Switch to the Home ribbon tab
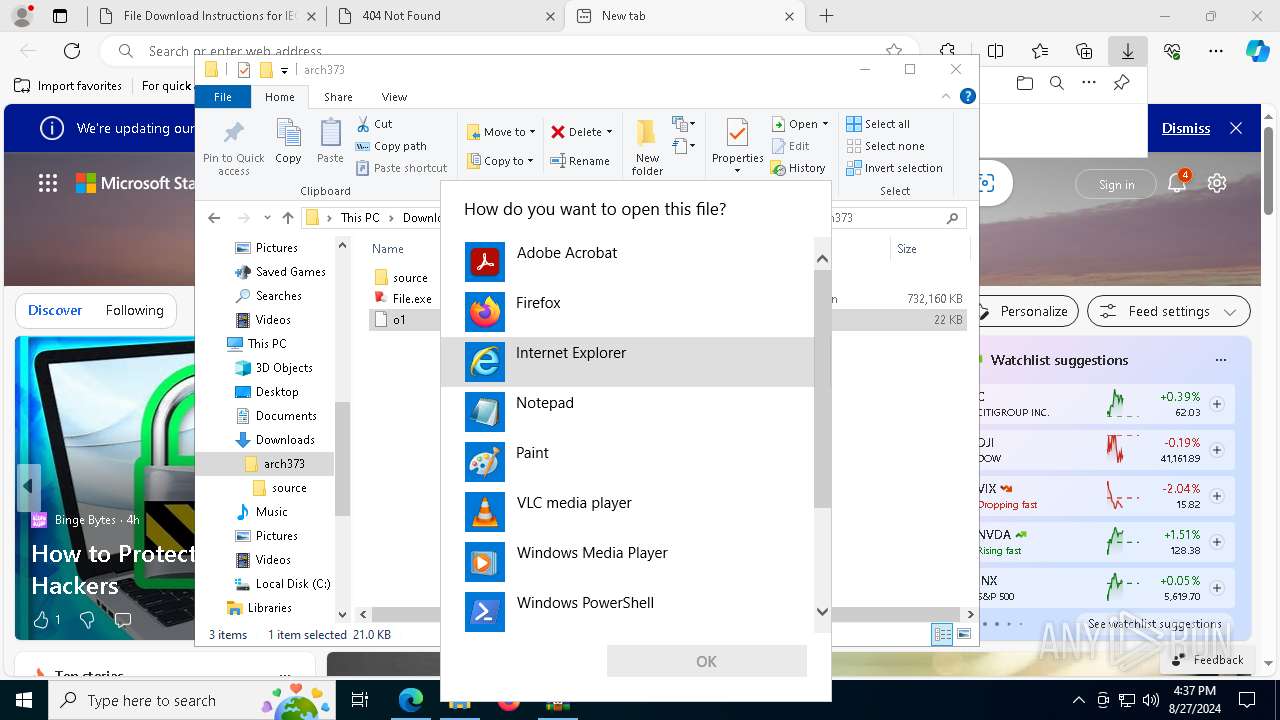The height and width of the screenshot is (720, 1280). (x=279, y=97)
